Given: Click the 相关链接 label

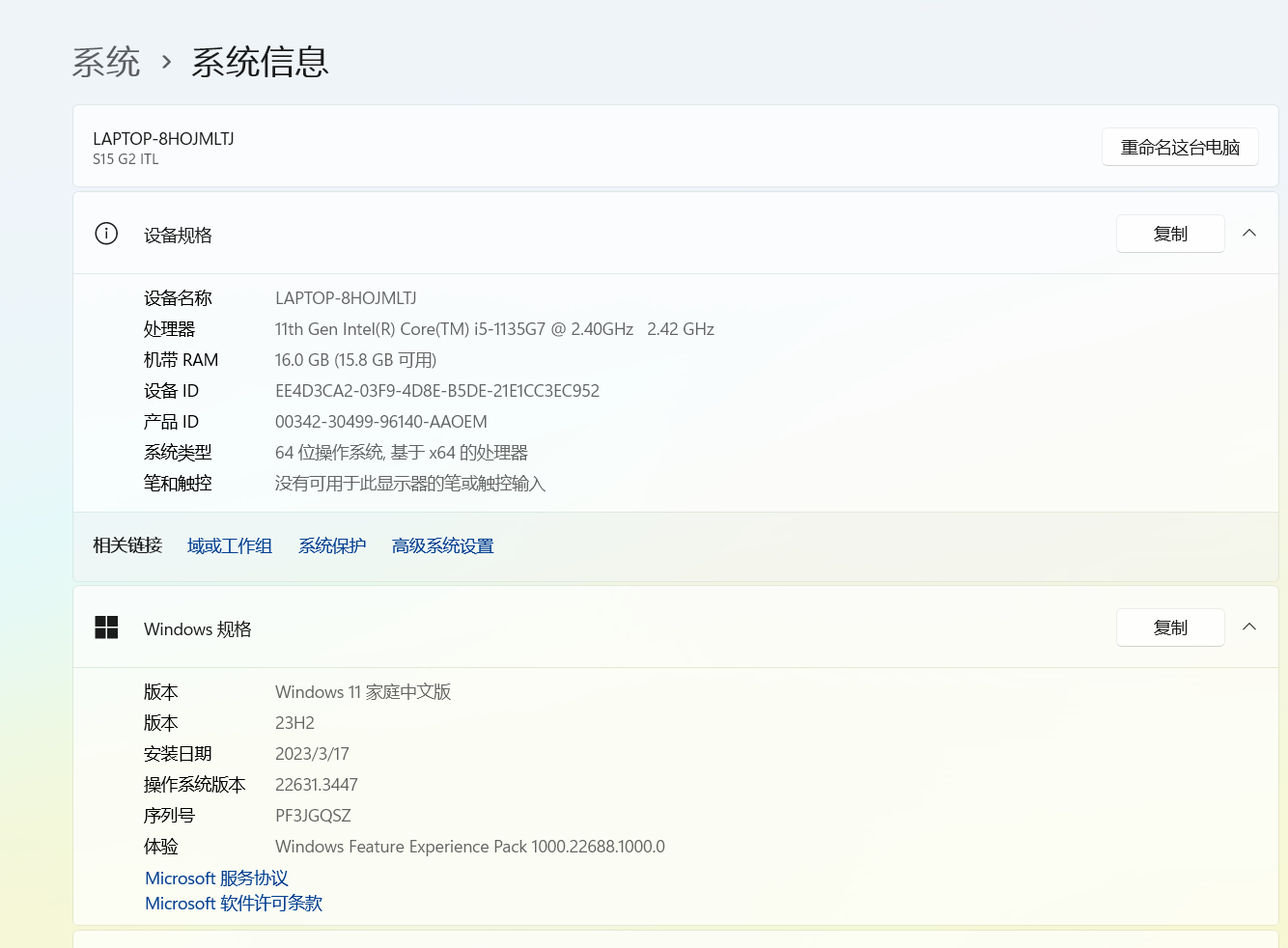Looking at the screenshot, I should 127,545.
